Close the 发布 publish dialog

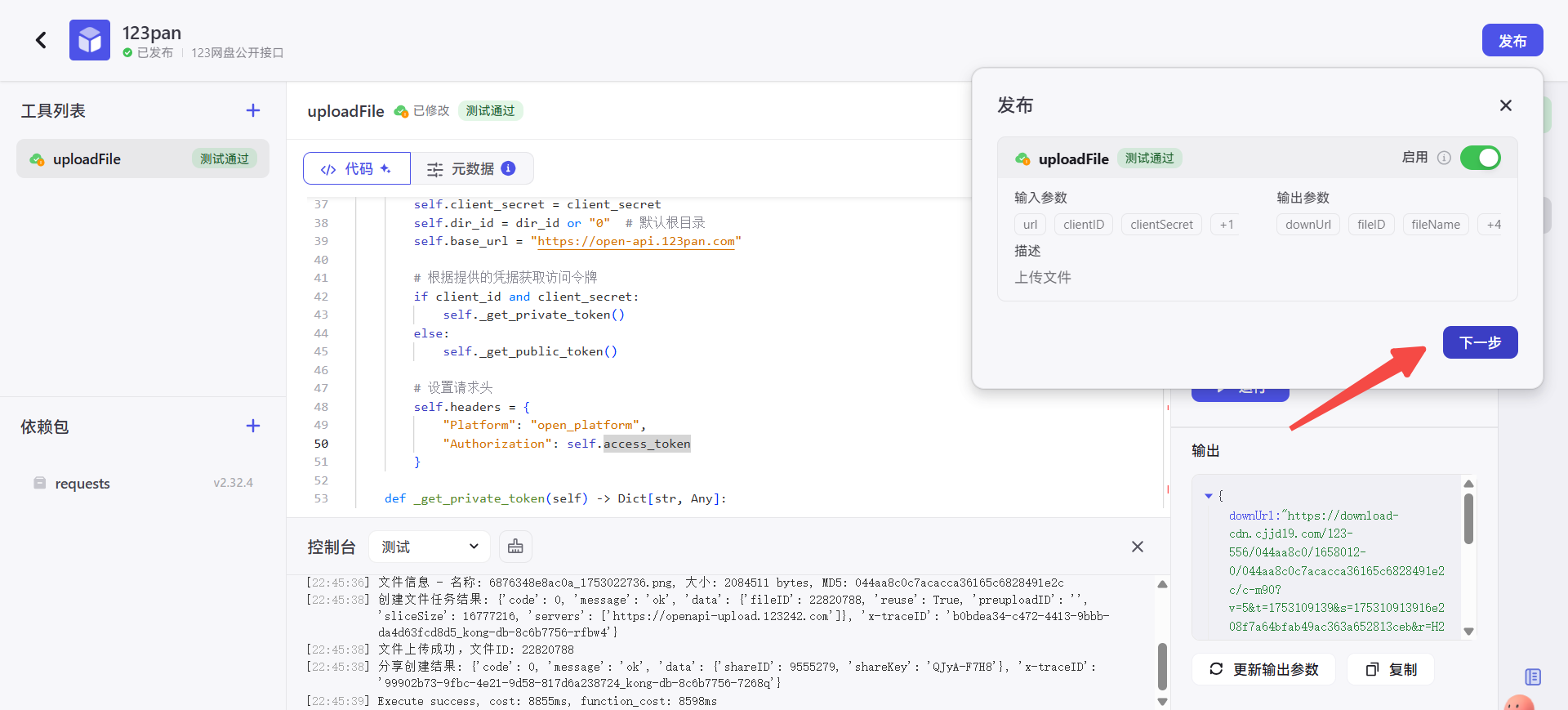point(1506,105)
